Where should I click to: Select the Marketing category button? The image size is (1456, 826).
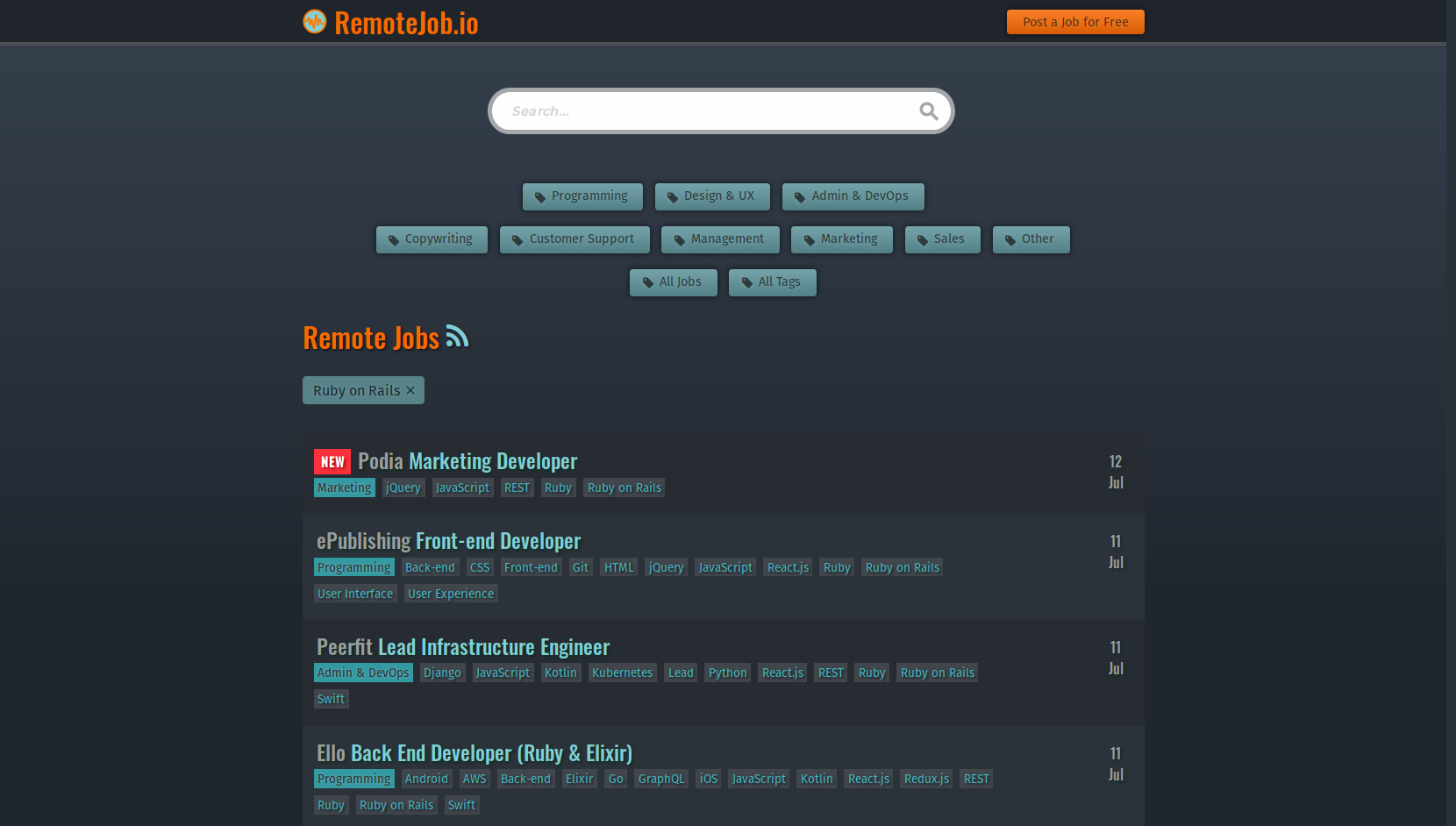[x=842, y=239]
